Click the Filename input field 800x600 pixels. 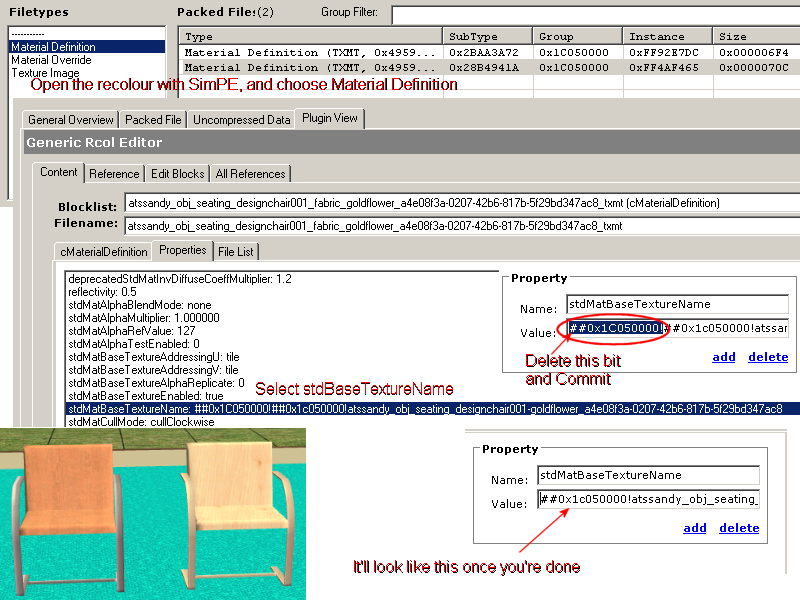(462, 226)
